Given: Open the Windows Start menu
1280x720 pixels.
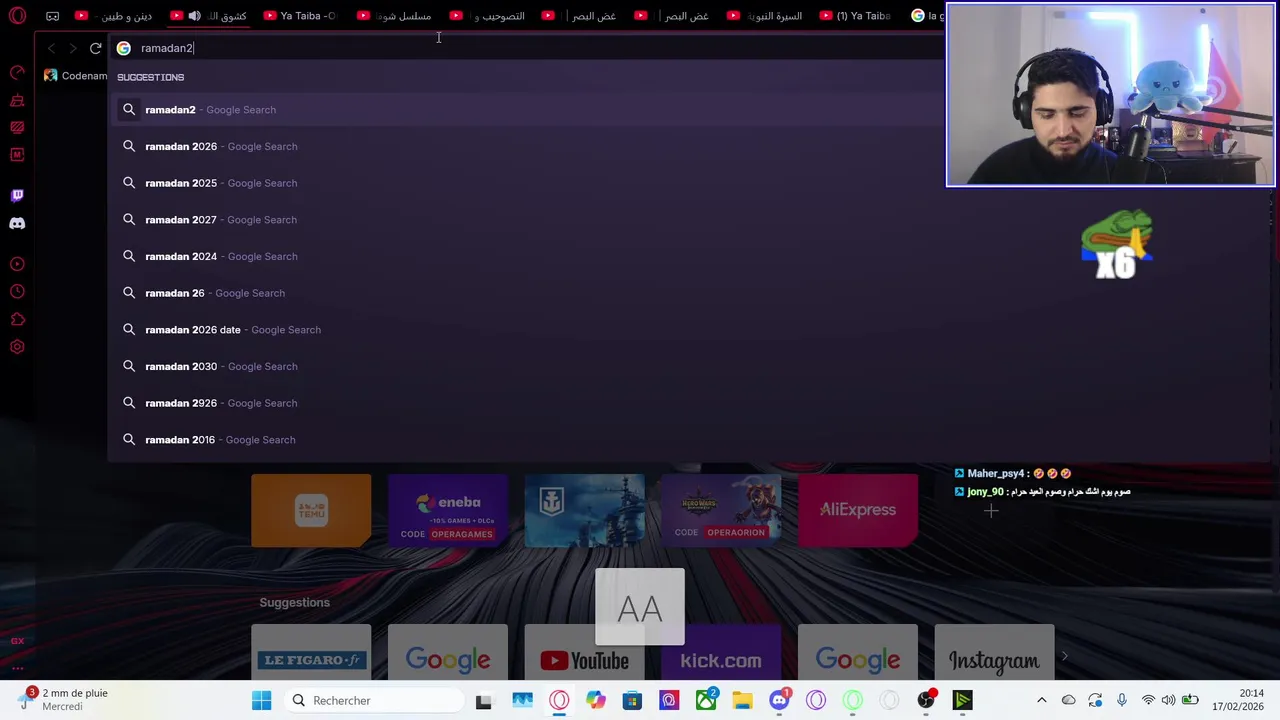Looking at the screenshot, I should click(262, 701).
